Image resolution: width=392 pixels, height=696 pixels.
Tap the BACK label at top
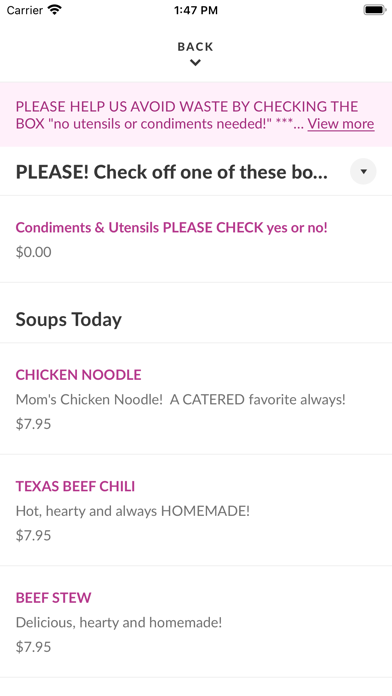click(195, 47)
